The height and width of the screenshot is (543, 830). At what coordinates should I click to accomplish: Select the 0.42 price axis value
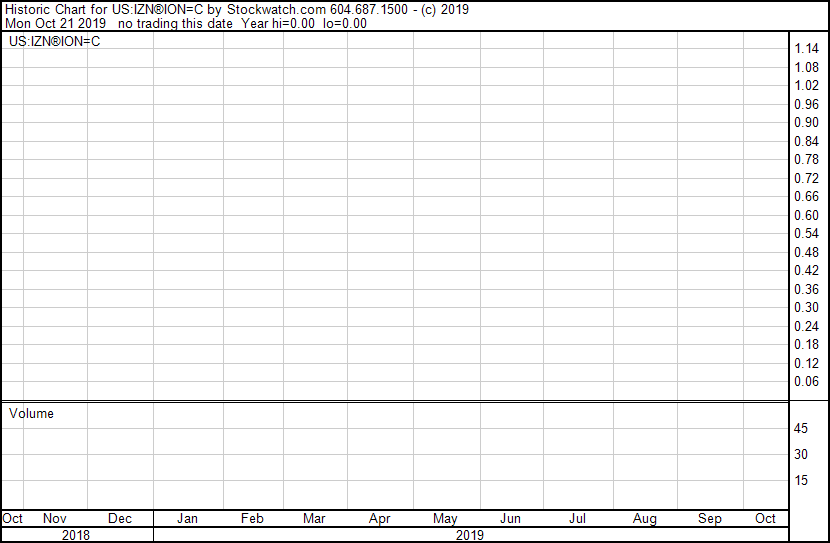(806, 270)
